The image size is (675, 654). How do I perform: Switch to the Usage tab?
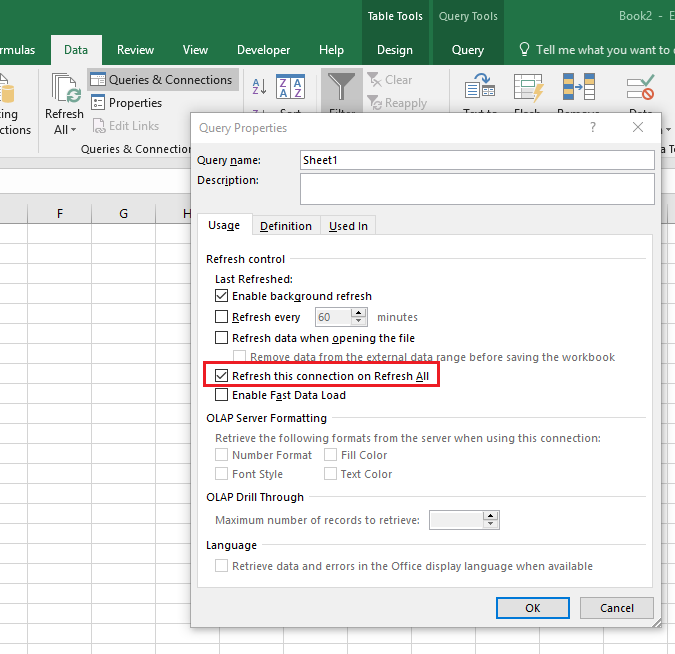point(224,225)
